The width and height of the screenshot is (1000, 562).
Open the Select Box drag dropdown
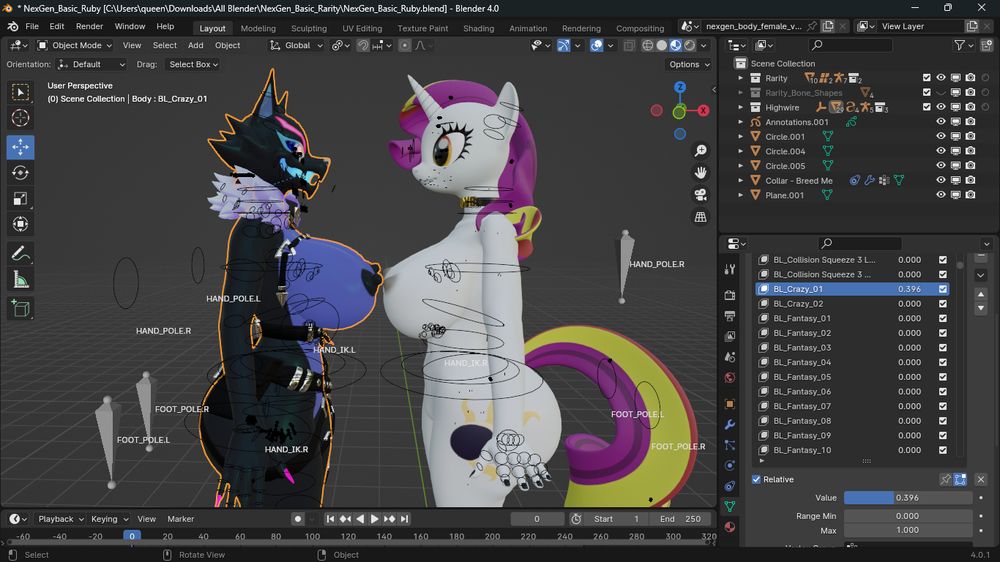point(193,64)
